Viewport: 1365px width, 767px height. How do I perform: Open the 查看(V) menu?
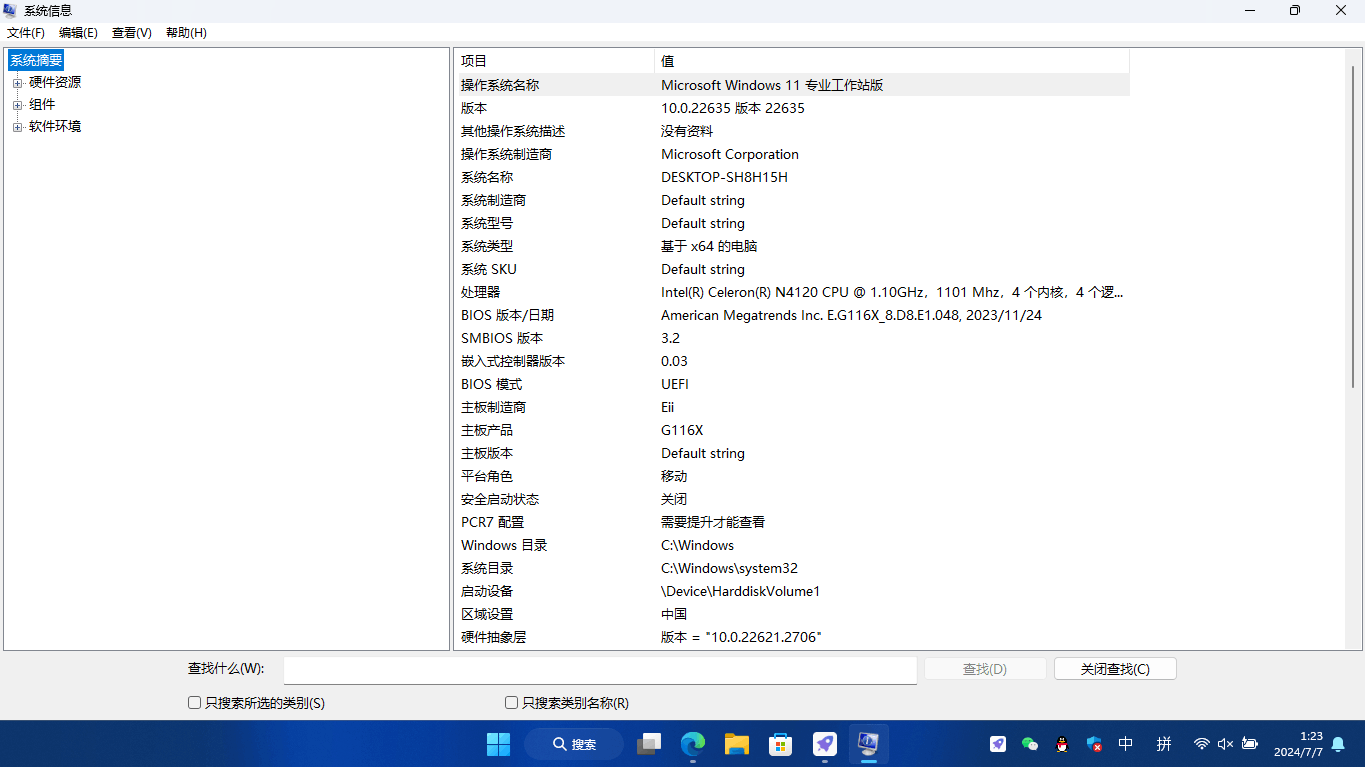point(131,32)
